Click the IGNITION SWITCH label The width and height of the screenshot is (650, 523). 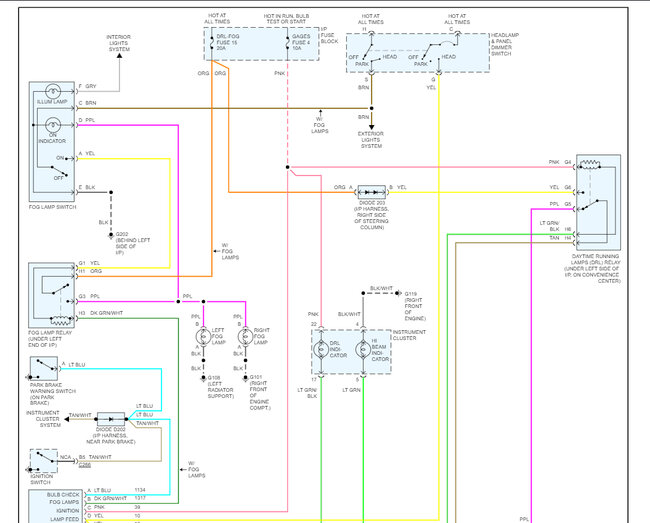[41, 479]
